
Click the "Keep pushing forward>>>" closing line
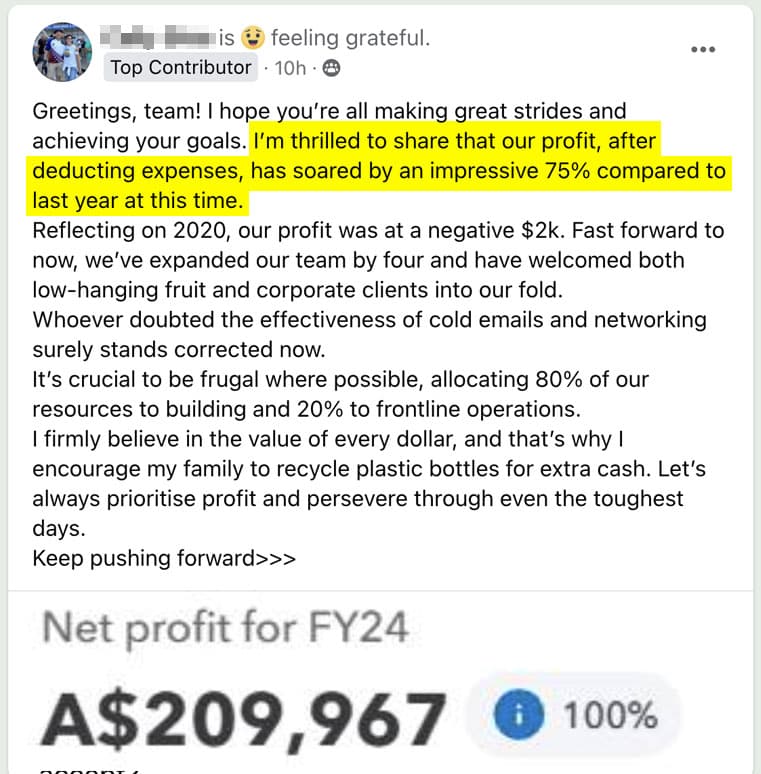164,558
